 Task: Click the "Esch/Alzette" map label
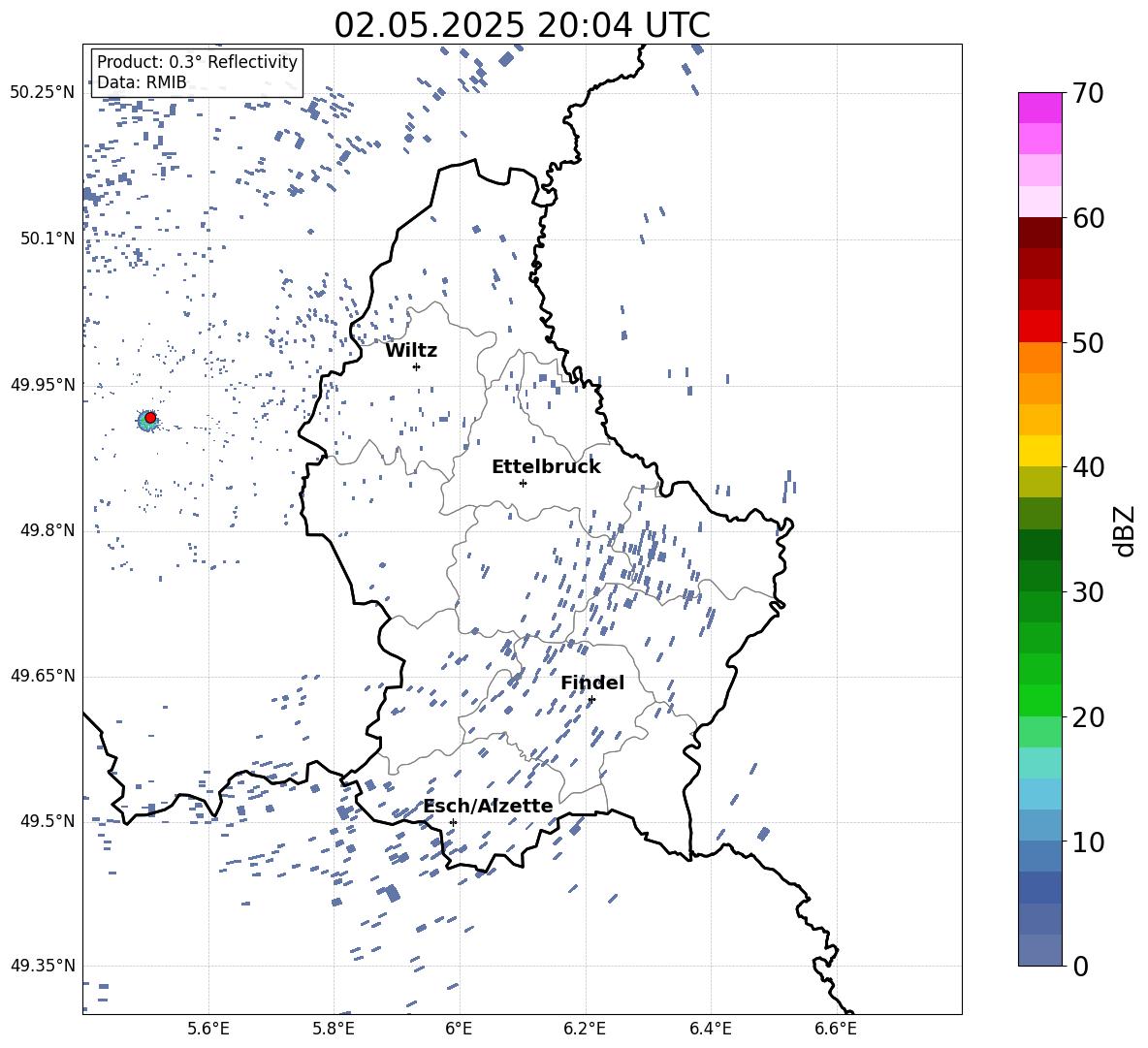pos(489,806)
